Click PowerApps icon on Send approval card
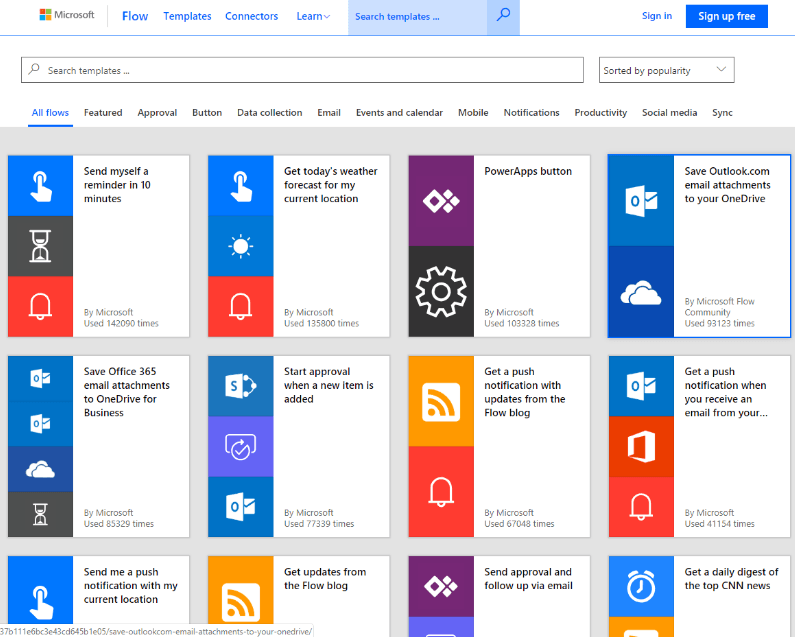795x637 pixels. point(441,586)
